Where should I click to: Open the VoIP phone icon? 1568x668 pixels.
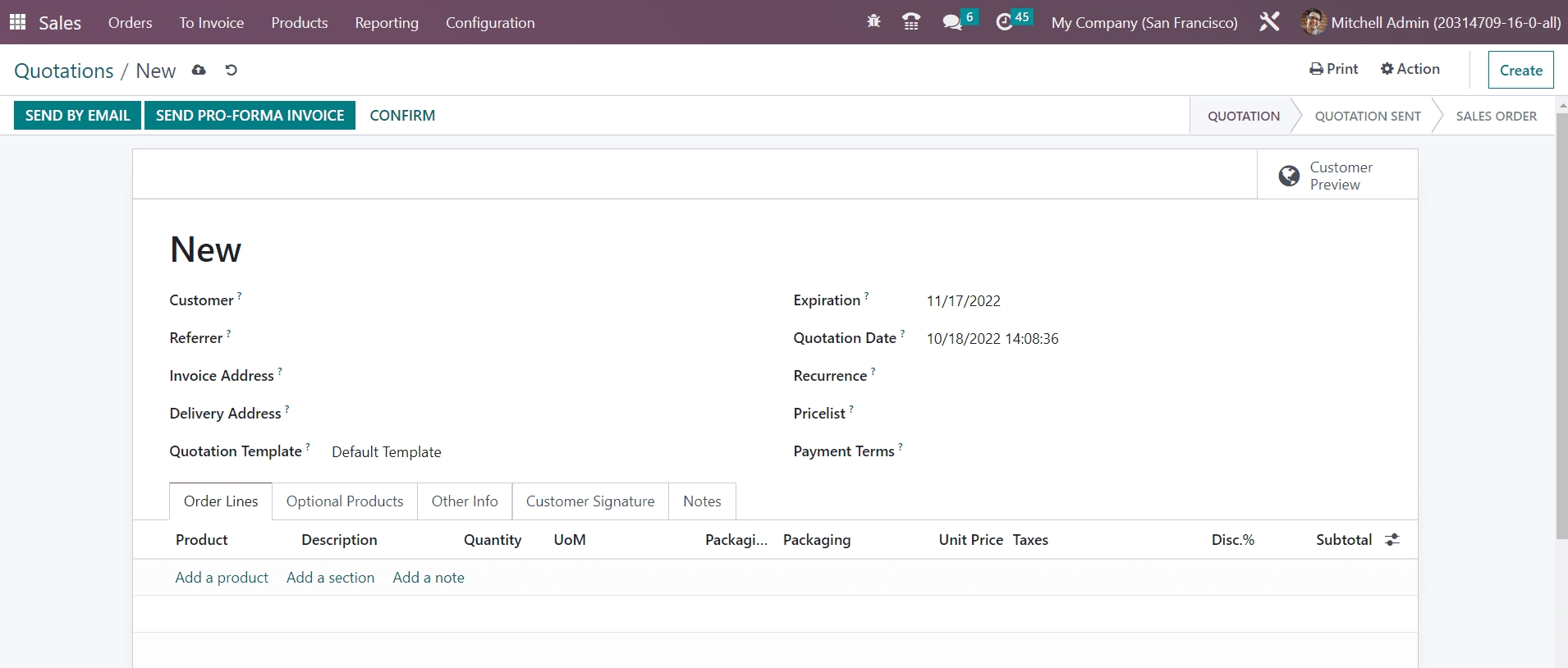(x=910, y=22)
